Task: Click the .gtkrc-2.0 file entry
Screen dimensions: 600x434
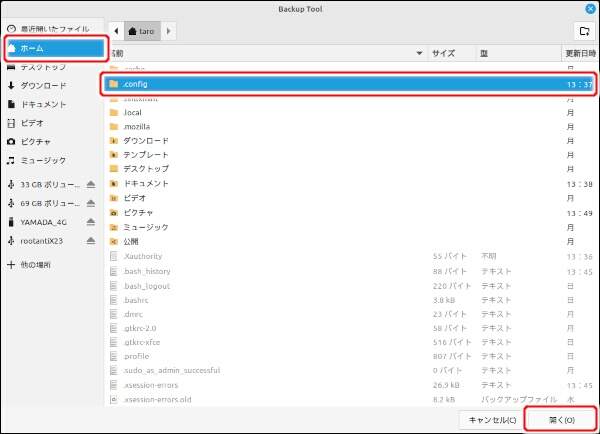Action: 349,328
